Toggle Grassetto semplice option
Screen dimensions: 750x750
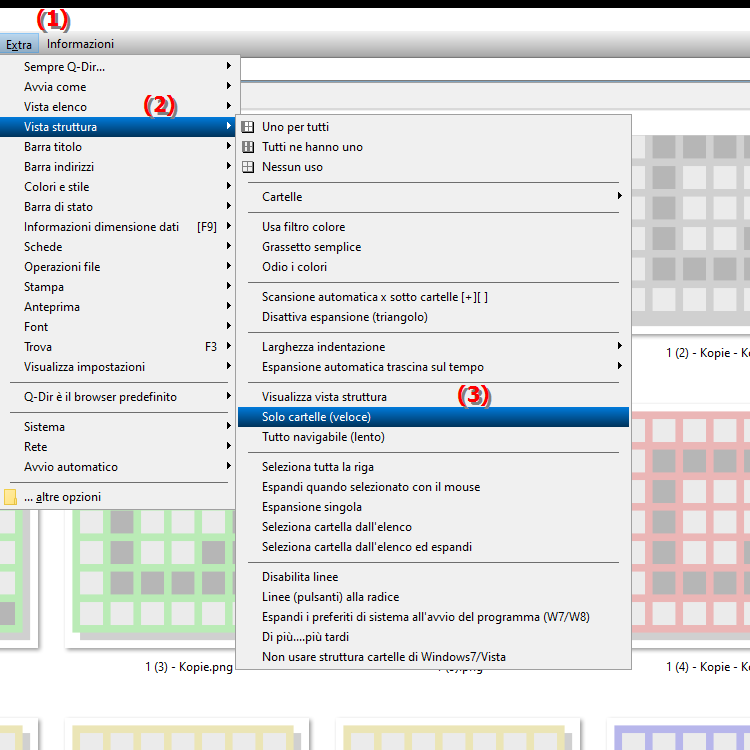(x=433, y=247)
